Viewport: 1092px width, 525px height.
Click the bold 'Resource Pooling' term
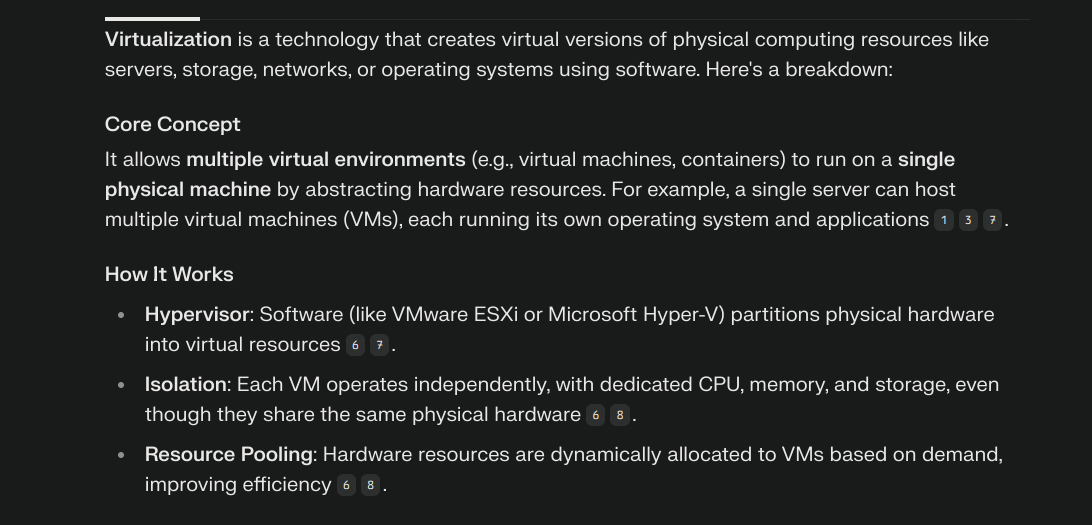(229, 455)
